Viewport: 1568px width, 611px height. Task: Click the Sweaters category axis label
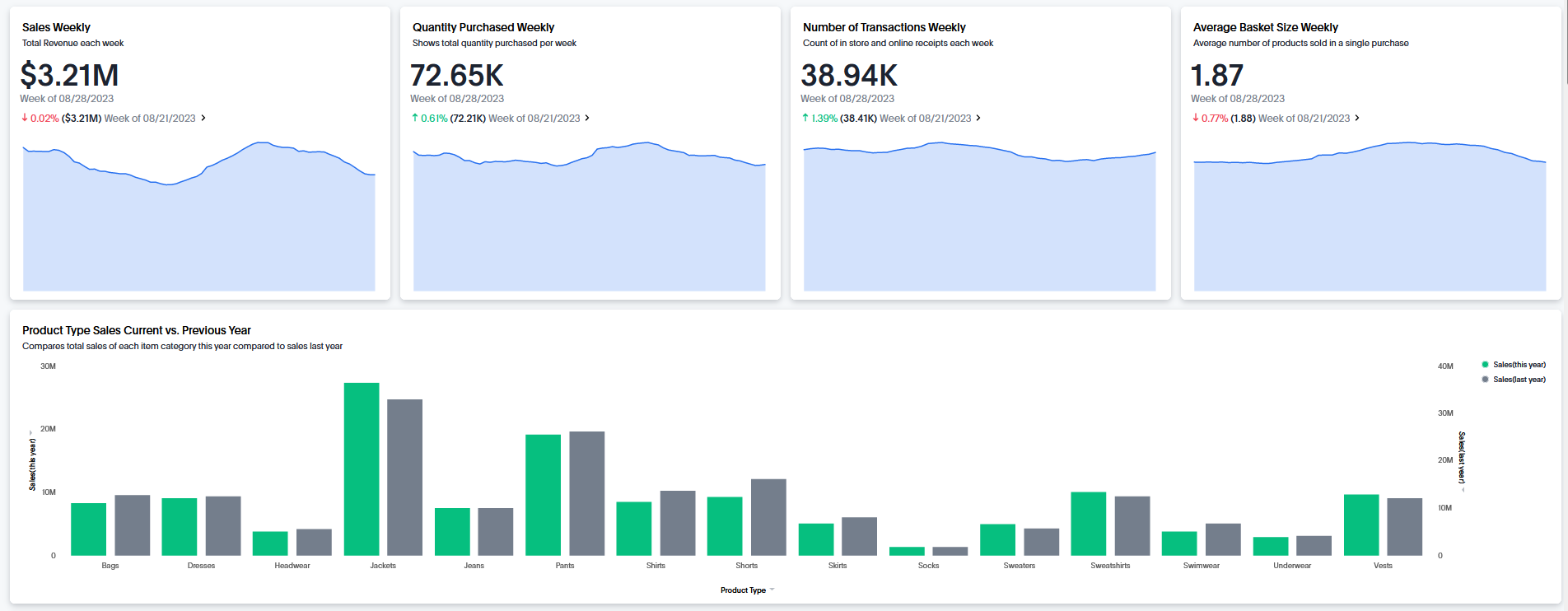click(x=1020, y=566)
